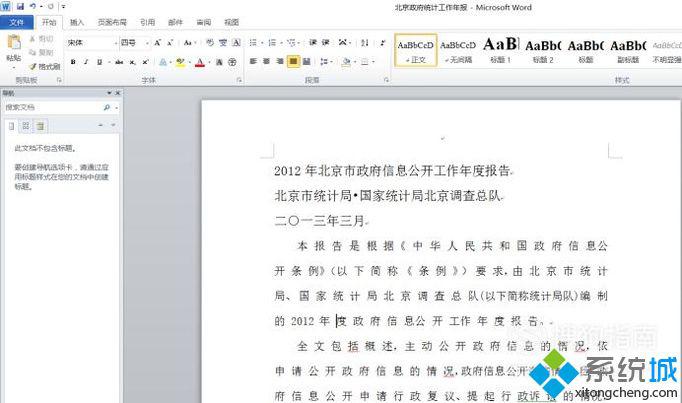The height and width of the screenshot is (403, 682).
Task: Toggle Subscript formatting
Action: [x=133, y=62]
